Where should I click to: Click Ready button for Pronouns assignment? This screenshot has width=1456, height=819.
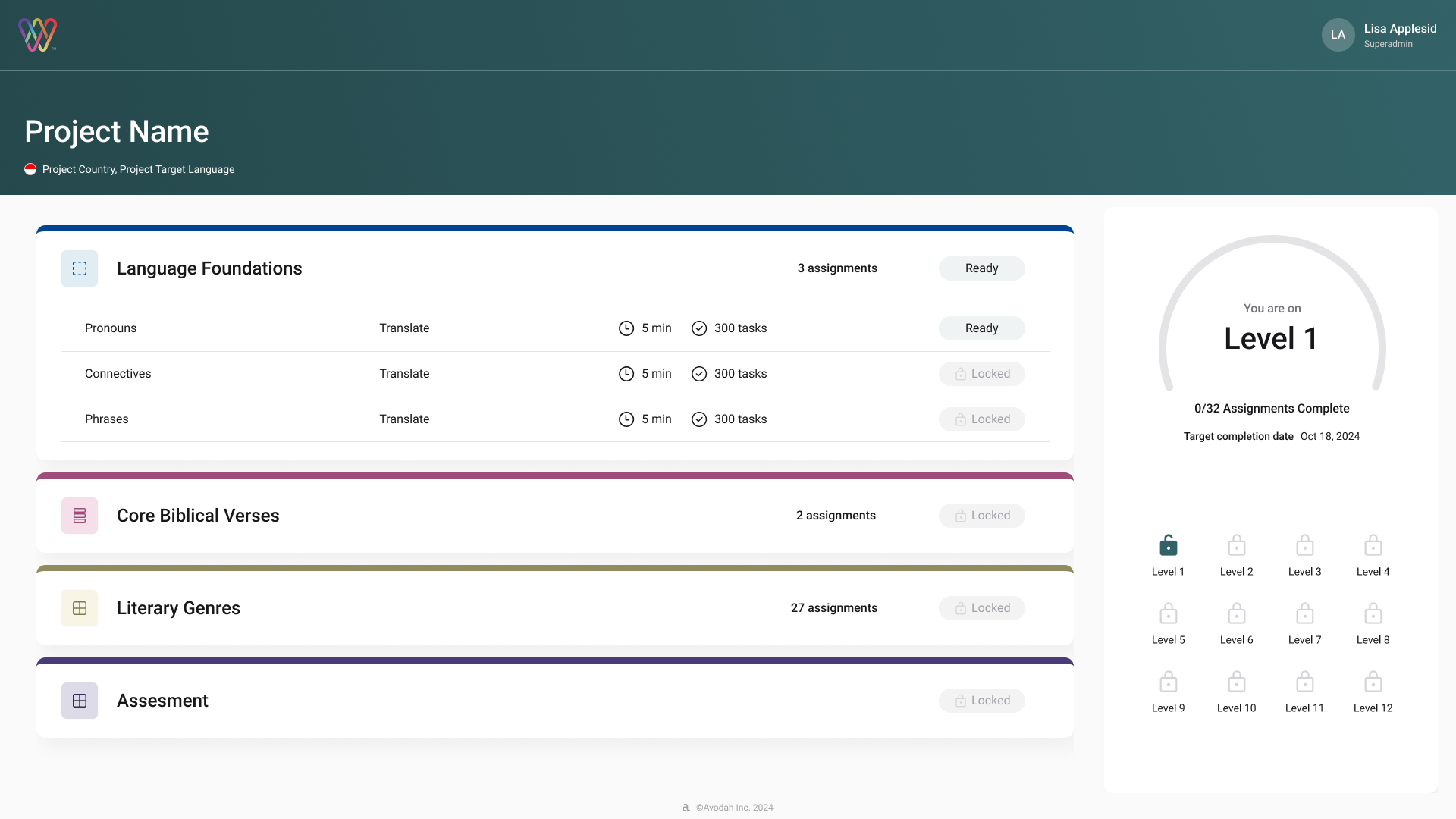tap(981, 328)
